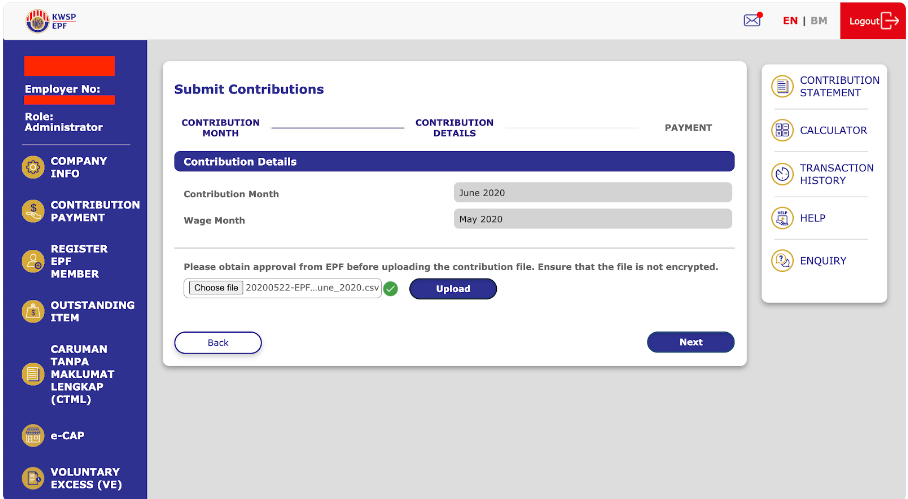Select the Register EPF Member icon
The image size is (908, 499).
[x=33, y=262]
